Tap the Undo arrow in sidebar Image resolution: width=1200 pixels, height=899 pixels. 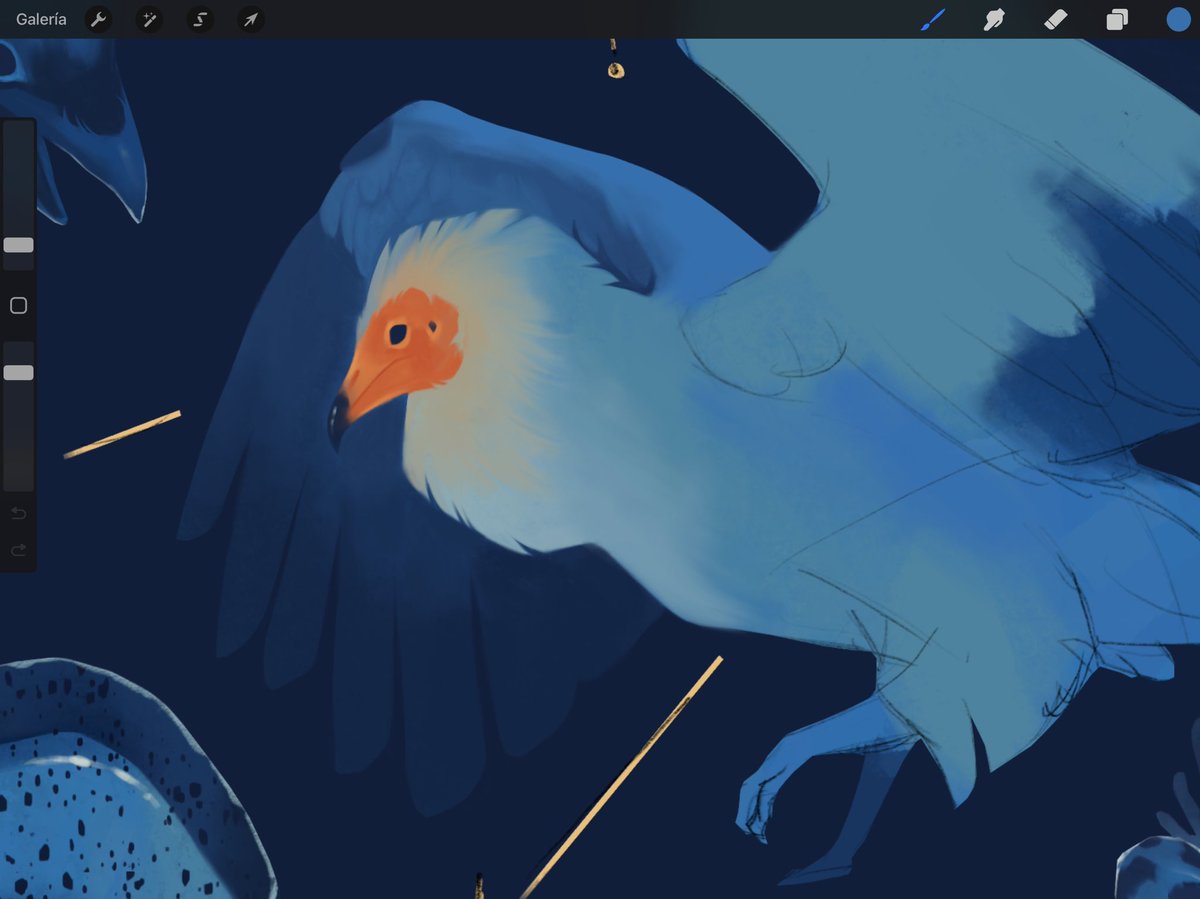17,513
